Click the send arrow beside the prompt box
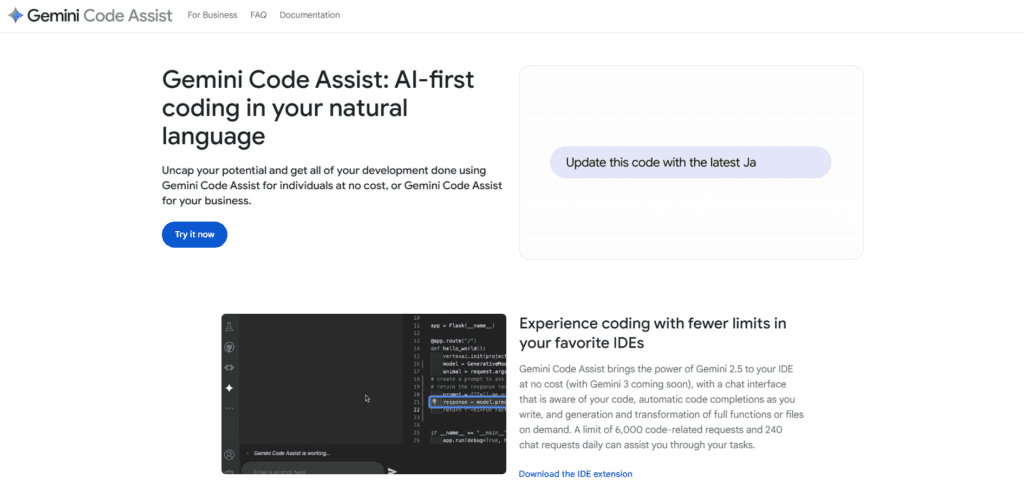The height and width of the screenshot is (491, 1024). (x=392, y=471)
